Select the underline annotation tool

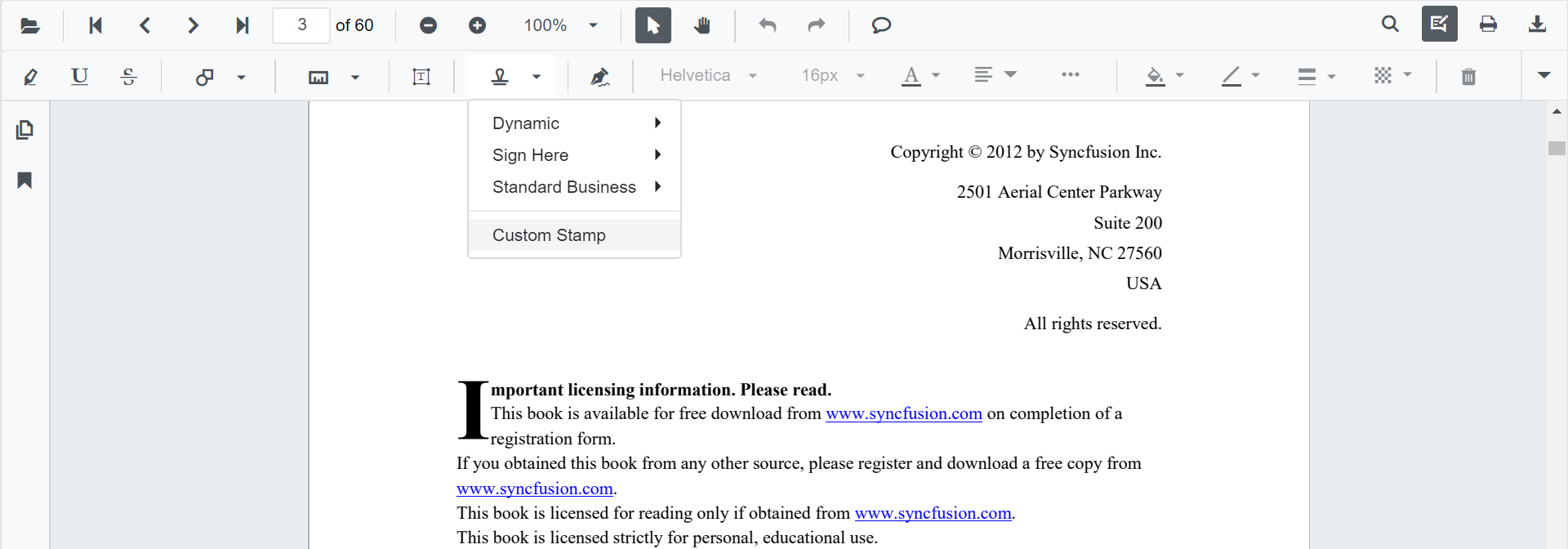[79, 77]
